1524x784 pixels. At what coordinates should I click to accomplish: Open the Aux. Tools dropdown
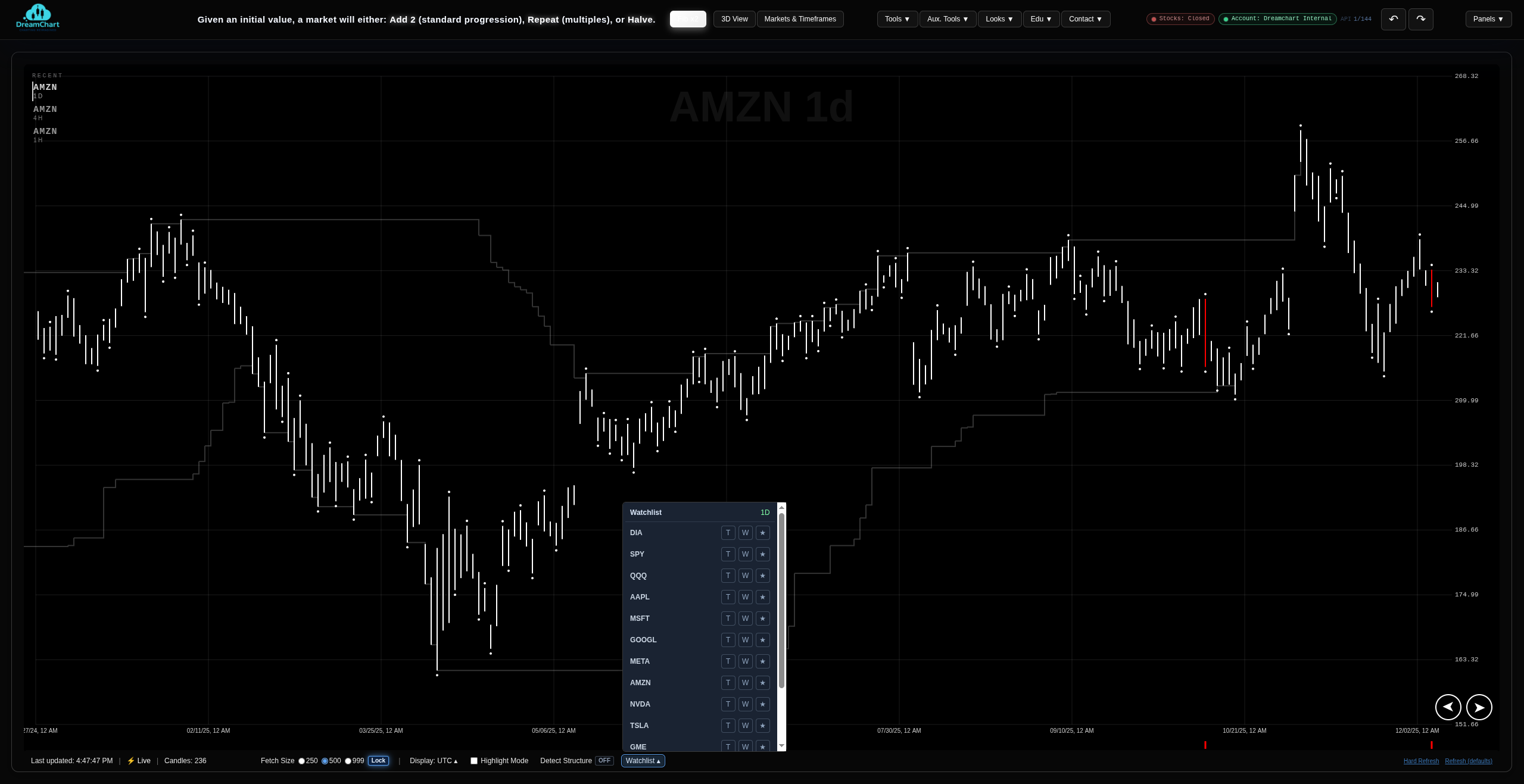948,19
